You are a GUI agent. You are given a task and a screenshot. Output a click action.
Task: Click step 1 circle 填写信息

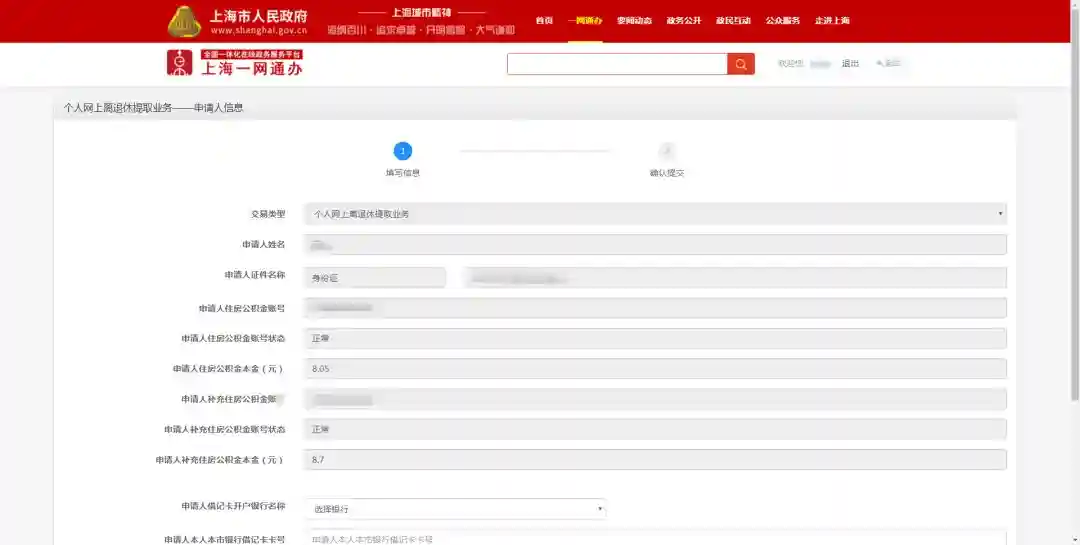pos(402,151)
